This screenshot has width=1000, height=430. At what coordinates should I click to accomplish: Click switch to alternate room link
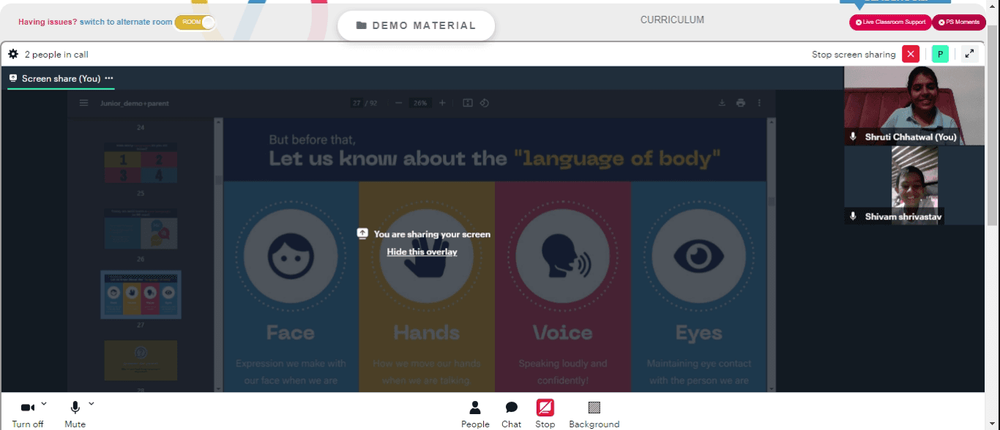126,22
